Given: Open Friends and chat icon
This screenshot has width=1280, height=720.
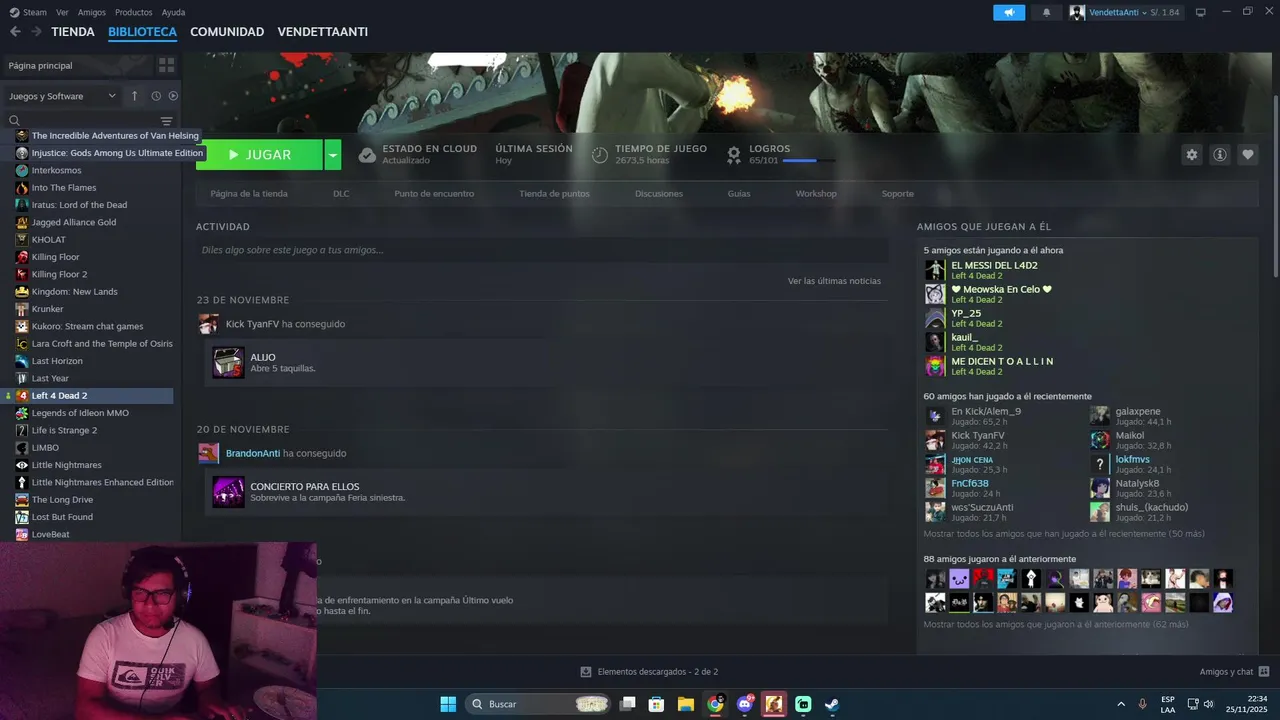Looking at the screenshot, I should [1264, 672].
